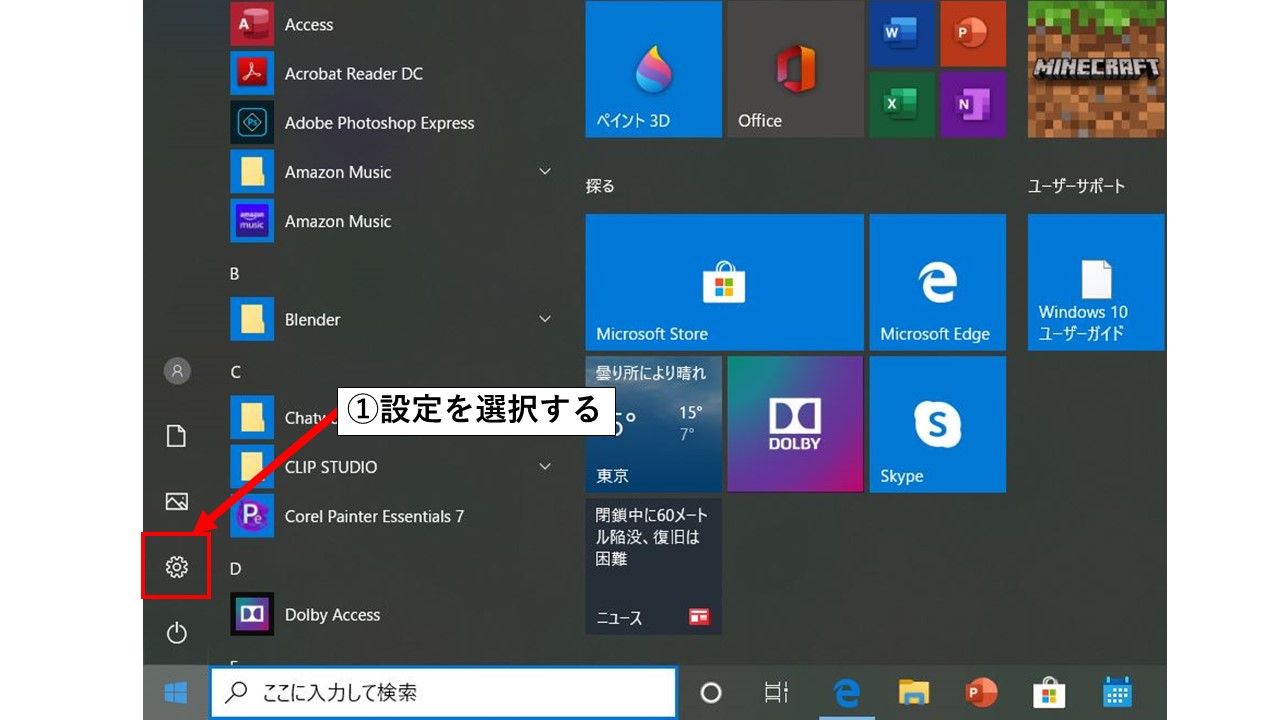Open File Explorer from the taskbar

coord(913,692)
